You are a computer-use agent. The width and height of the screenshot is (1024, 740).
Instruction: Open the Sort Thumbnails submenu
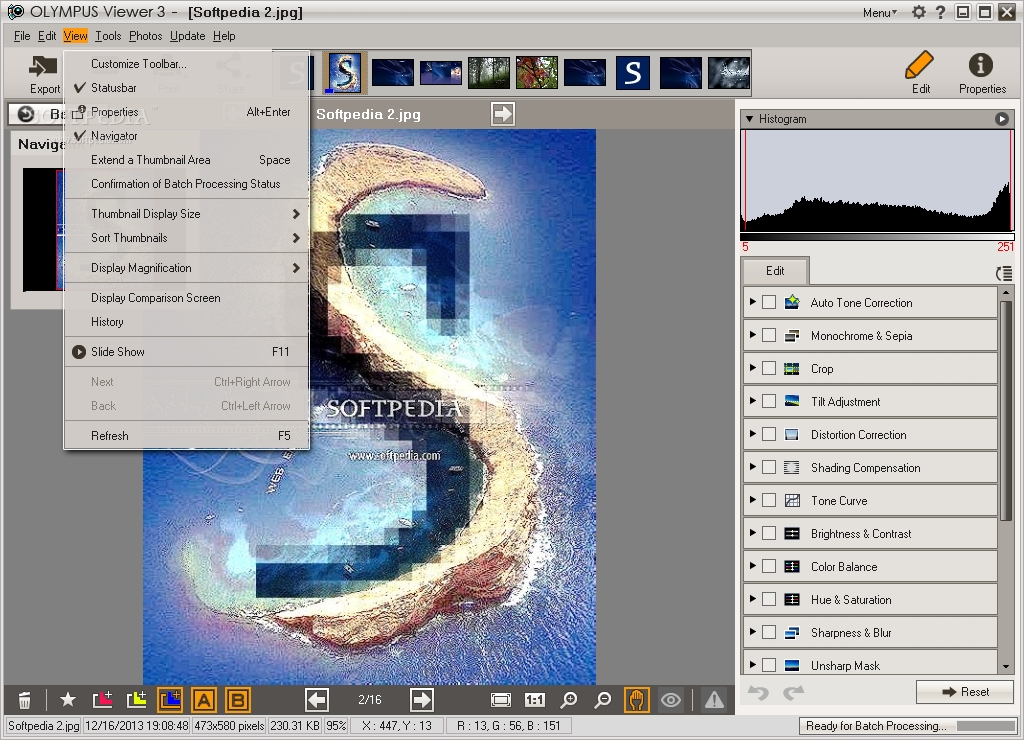pyautogui.click(x=186, y=238)
